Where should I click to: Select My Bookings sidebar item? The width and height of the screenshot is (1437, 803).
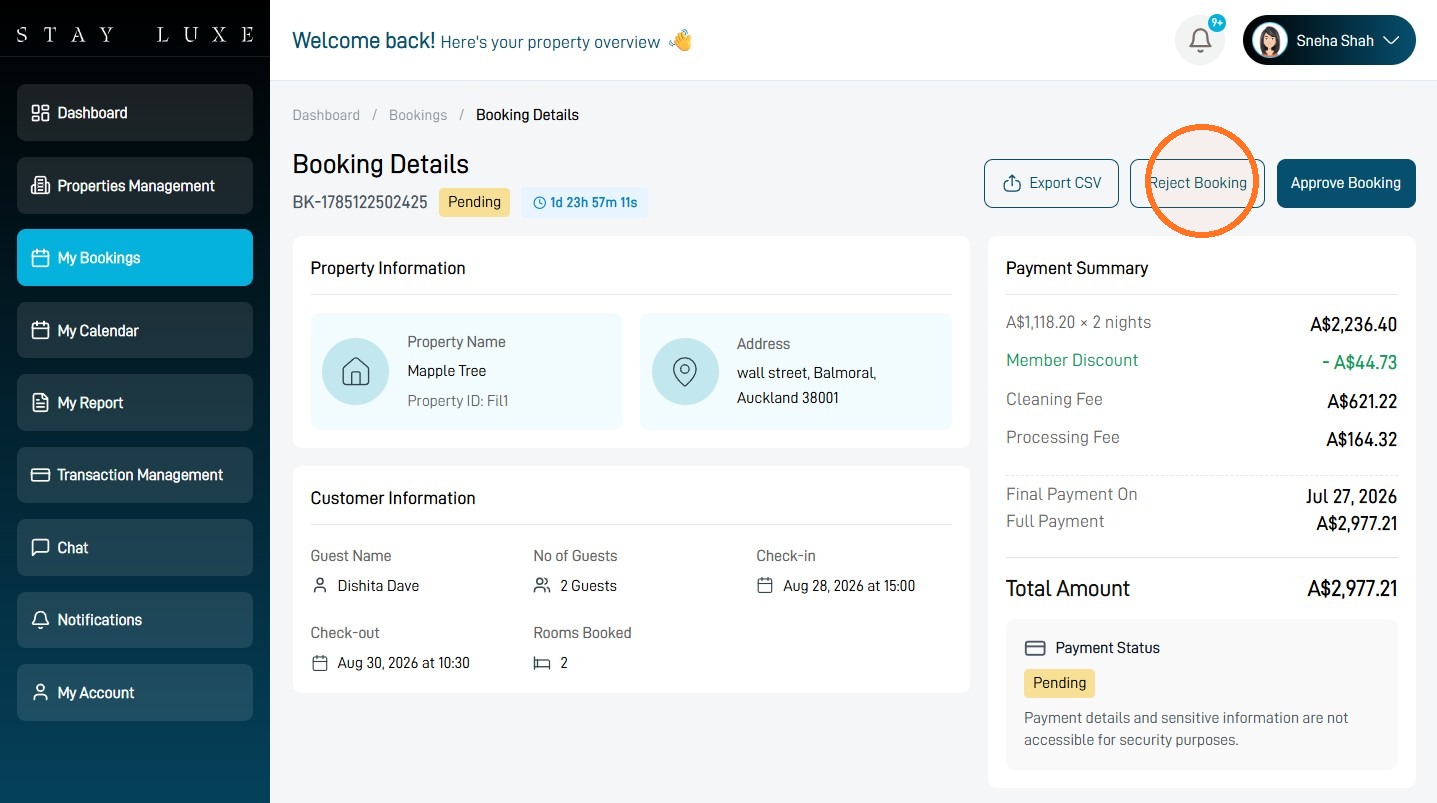[x=135, y=258]
